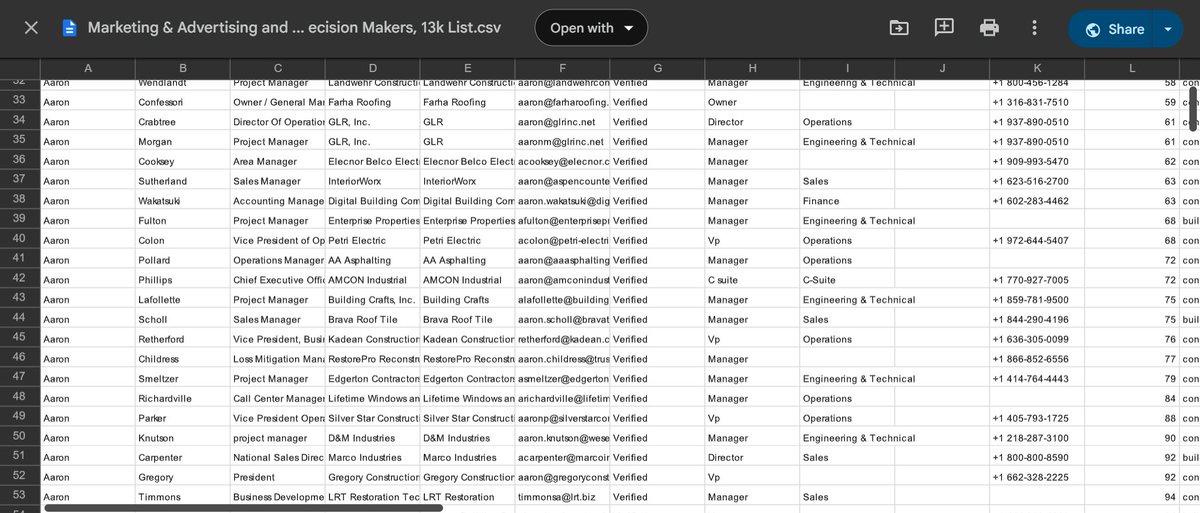The width and height of the screenshot is (1200, 513).
Task: Click 'AMCON Industrial' in column D
Action: pos(372,280)
